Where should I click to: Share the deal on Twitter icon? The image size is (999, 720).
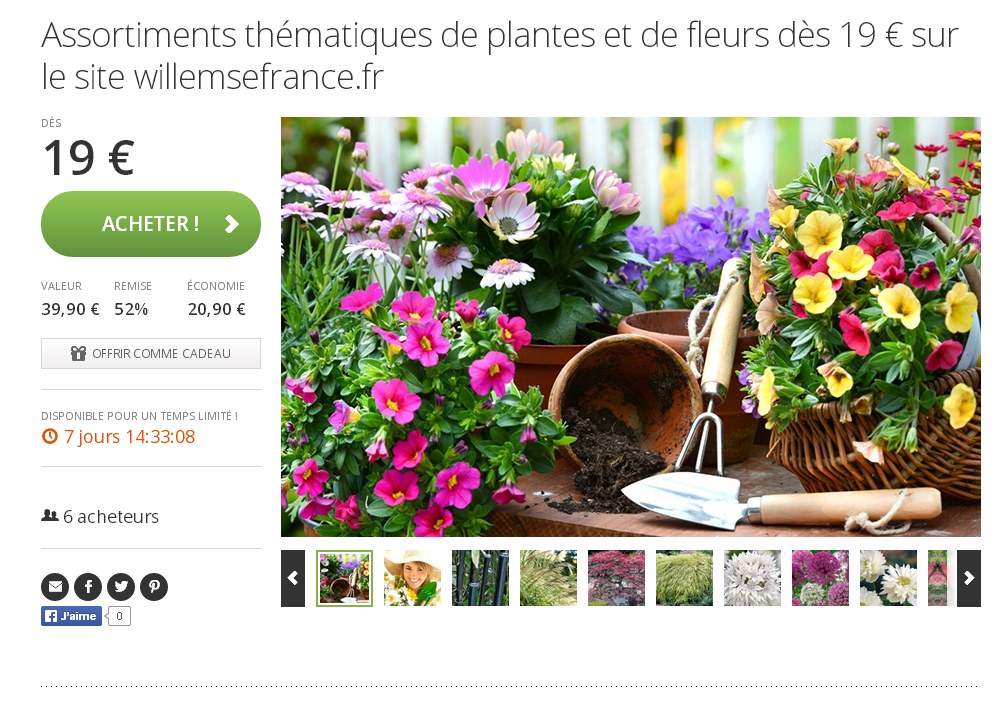(x=121, y=587)
